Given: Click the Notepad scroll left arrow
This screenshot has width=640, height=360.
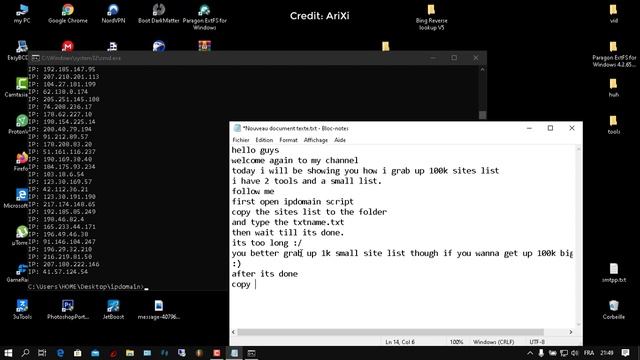Looking at the screenshot, I should [x=233, y=332].
